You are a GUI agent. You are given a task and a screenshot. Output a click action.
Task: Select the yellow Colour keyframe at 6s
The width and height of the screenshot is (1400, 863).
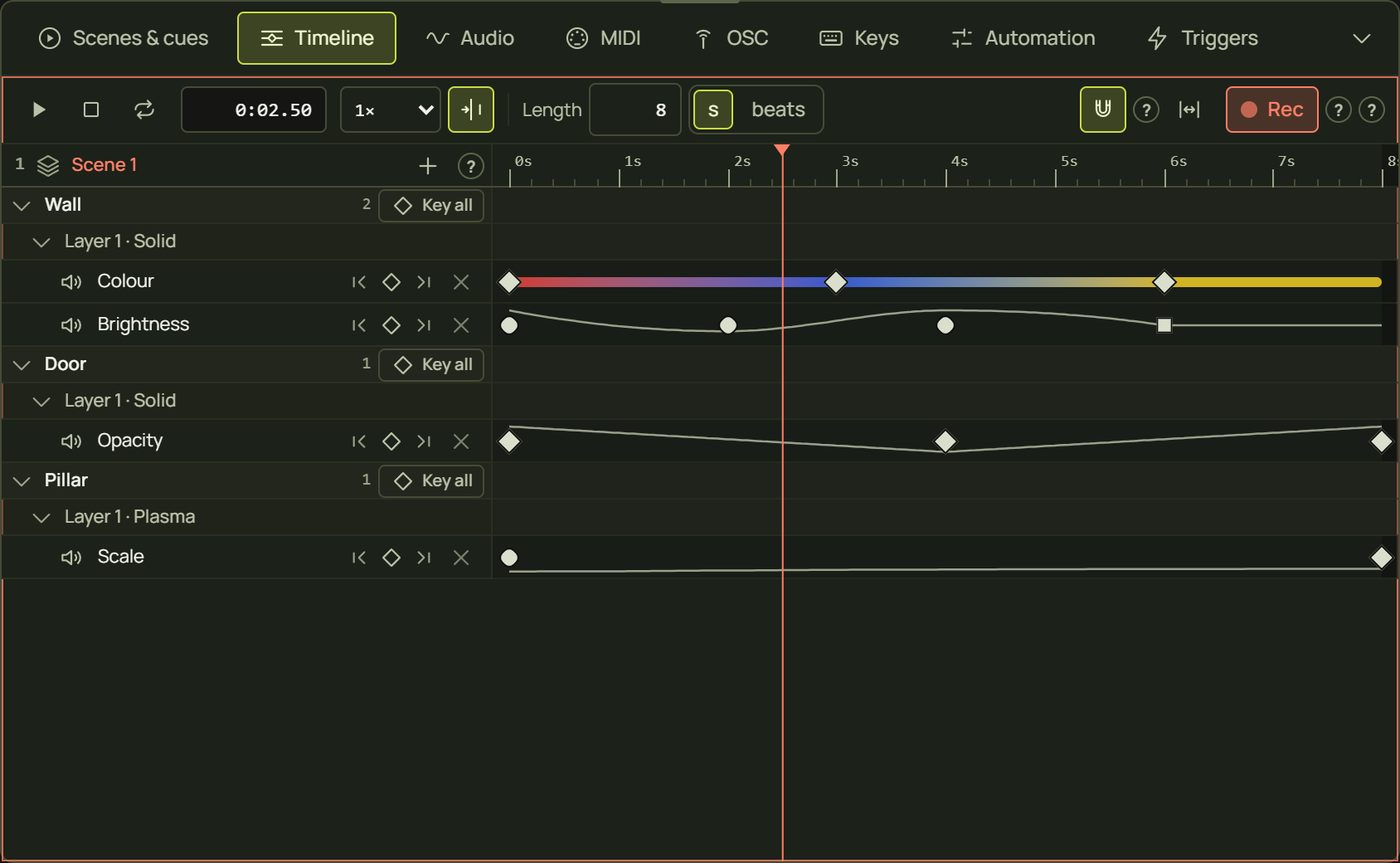[x=1163, y=282]
